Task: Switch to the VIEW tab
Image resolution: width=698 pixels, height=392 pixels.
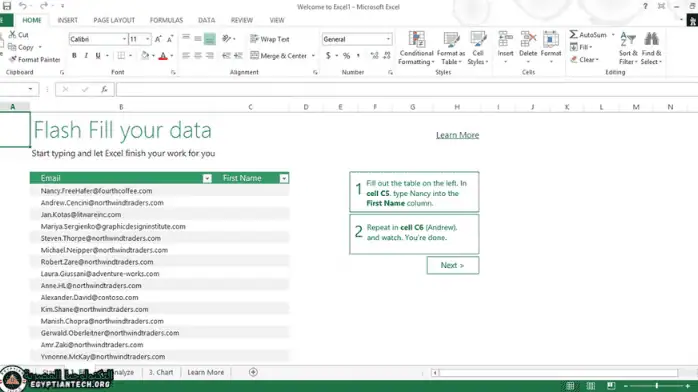Action: point(276,20)
